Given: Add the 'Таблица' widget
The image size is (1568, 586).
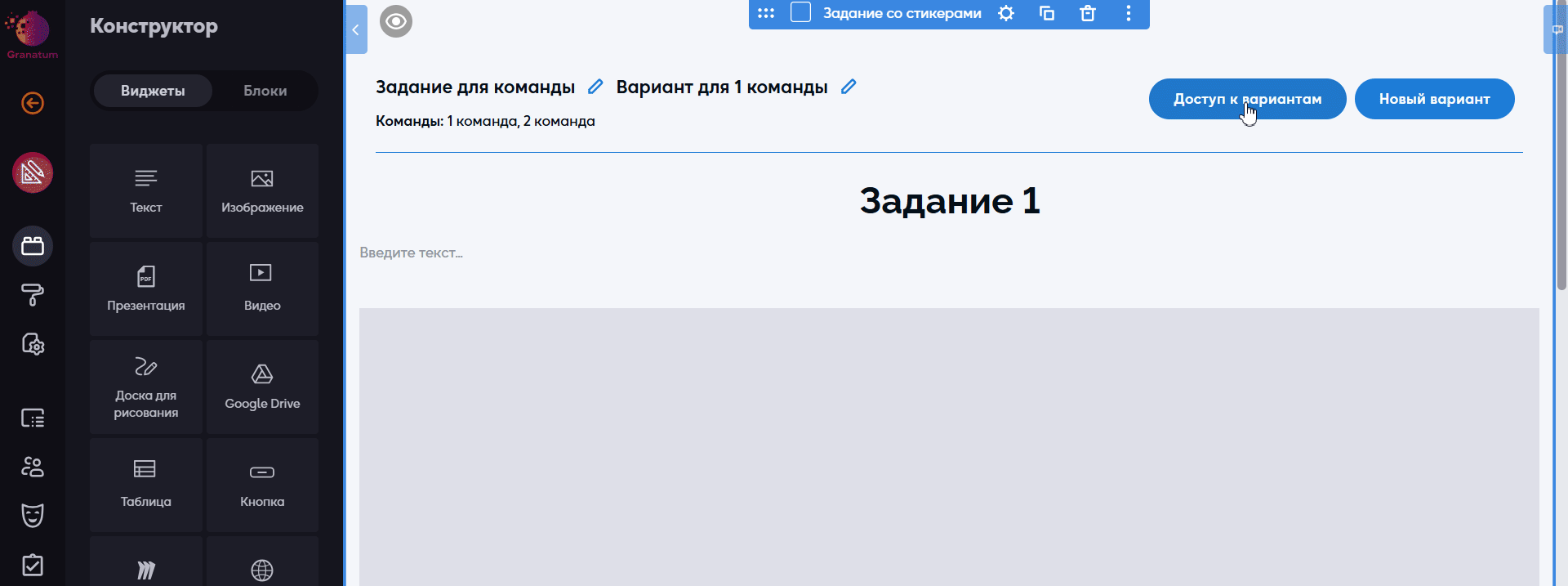Looking at the screenshot, I should point(146,485).
